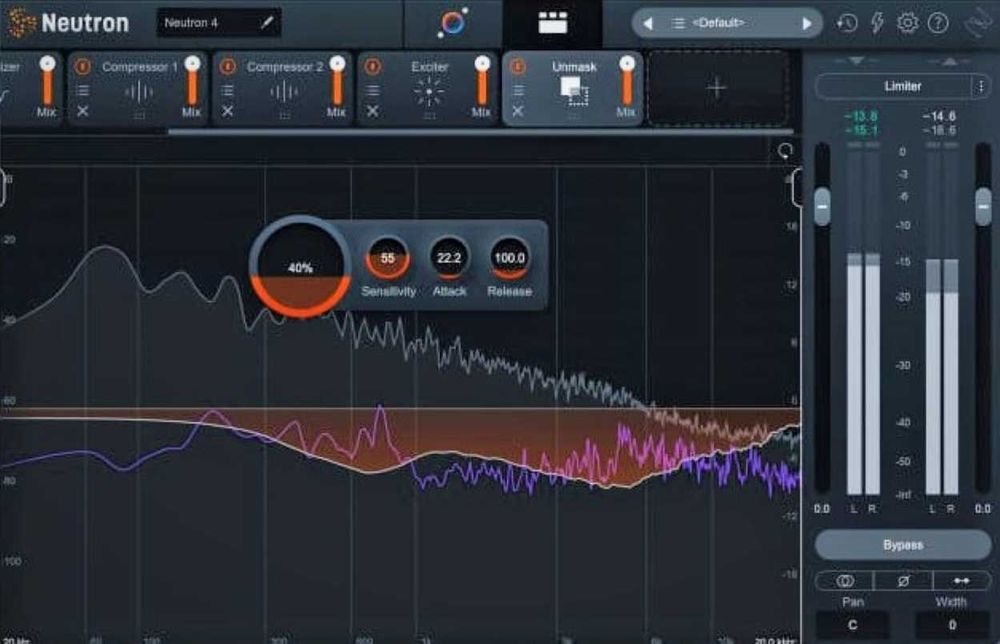1000x644 pixels.
Task: Select the Compressor 2 module icon
Action: [x=284, y=93]
